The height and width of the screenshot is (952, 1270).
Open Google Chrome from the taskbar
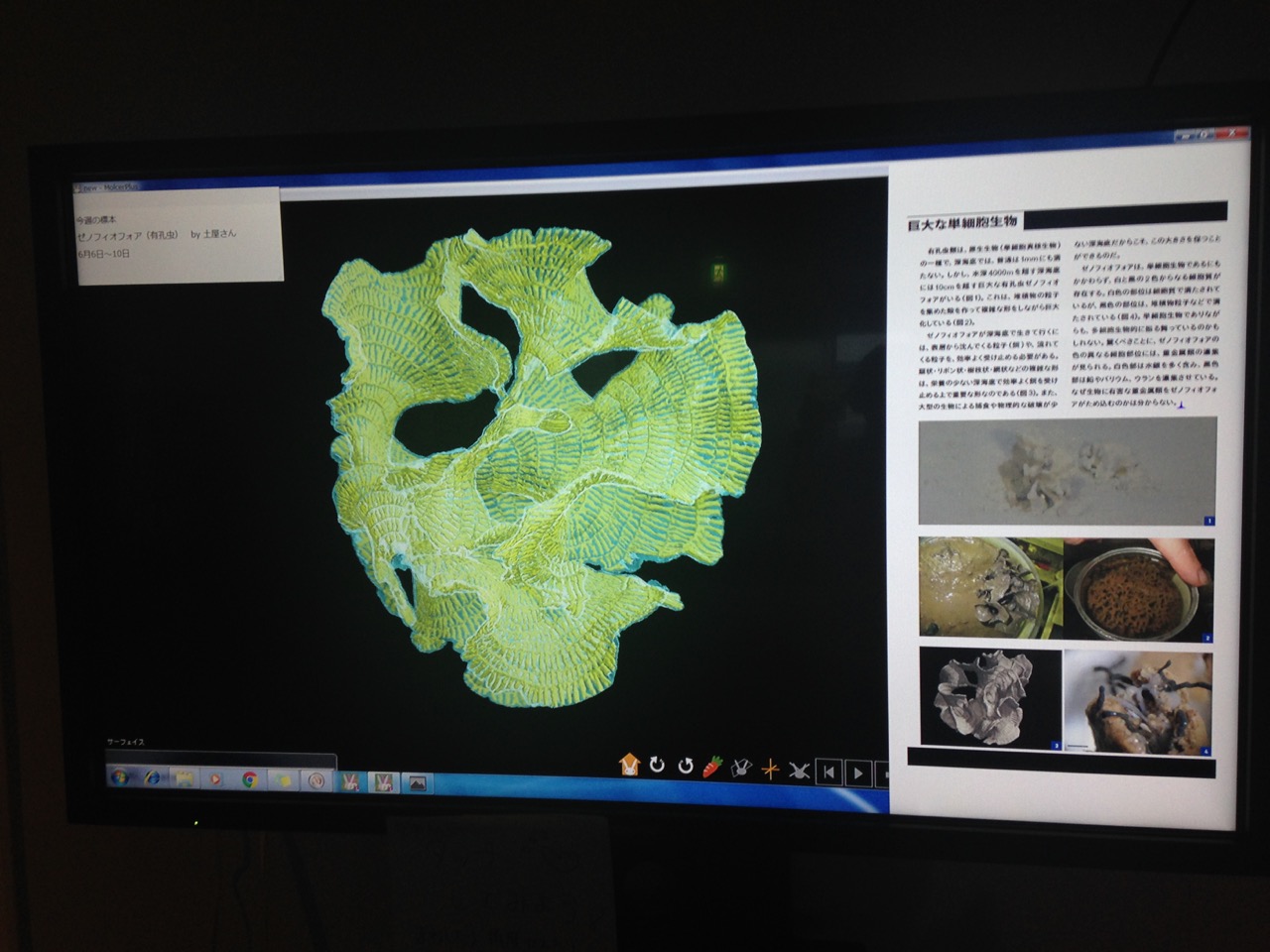point(249,779)
